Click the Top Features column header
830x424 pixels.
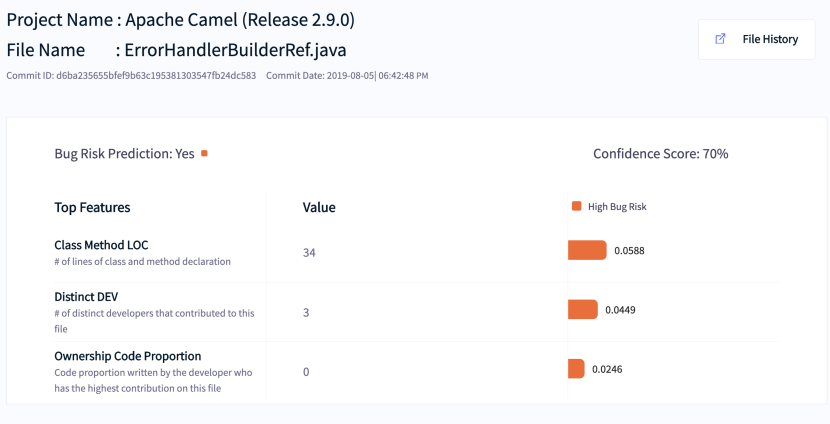tap(92, 208)
